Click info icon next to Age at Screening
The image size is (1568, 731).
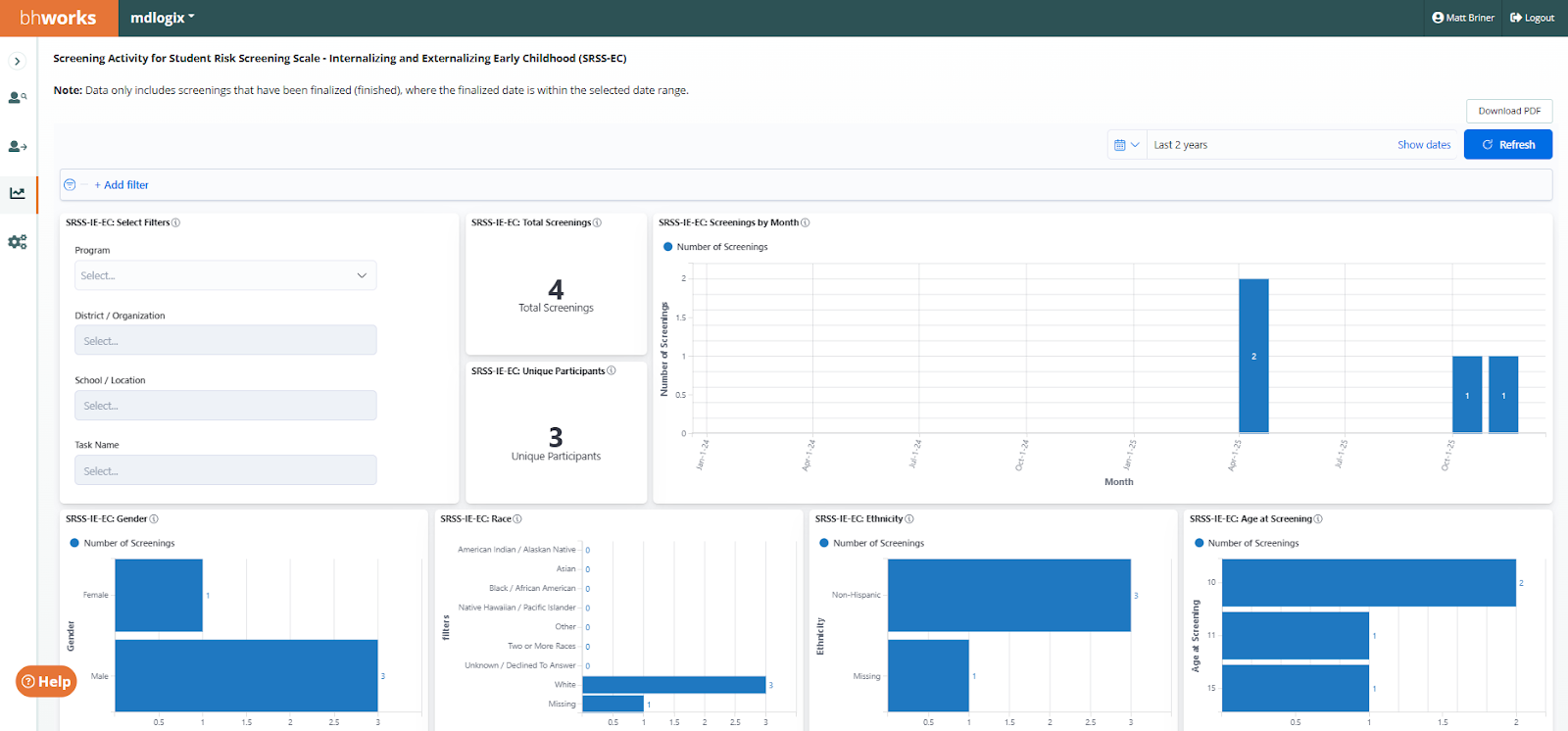tap(1318, 518)
